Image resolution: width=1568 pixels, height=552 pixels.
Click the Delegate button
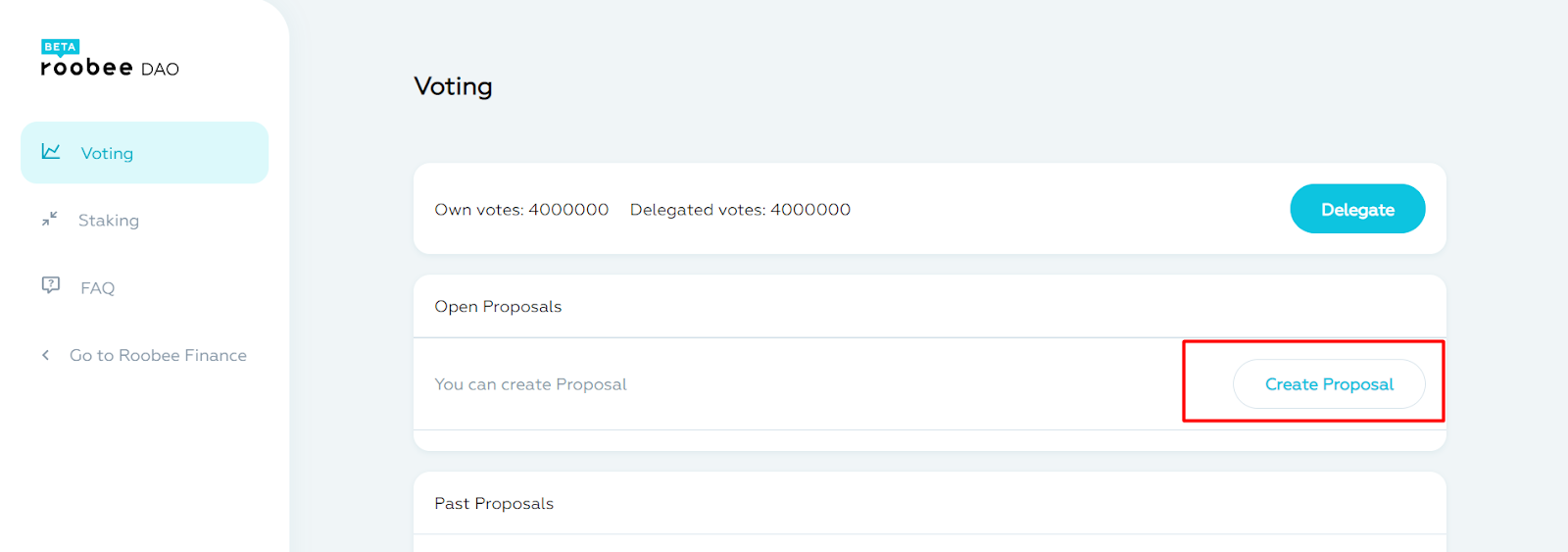1357,209
